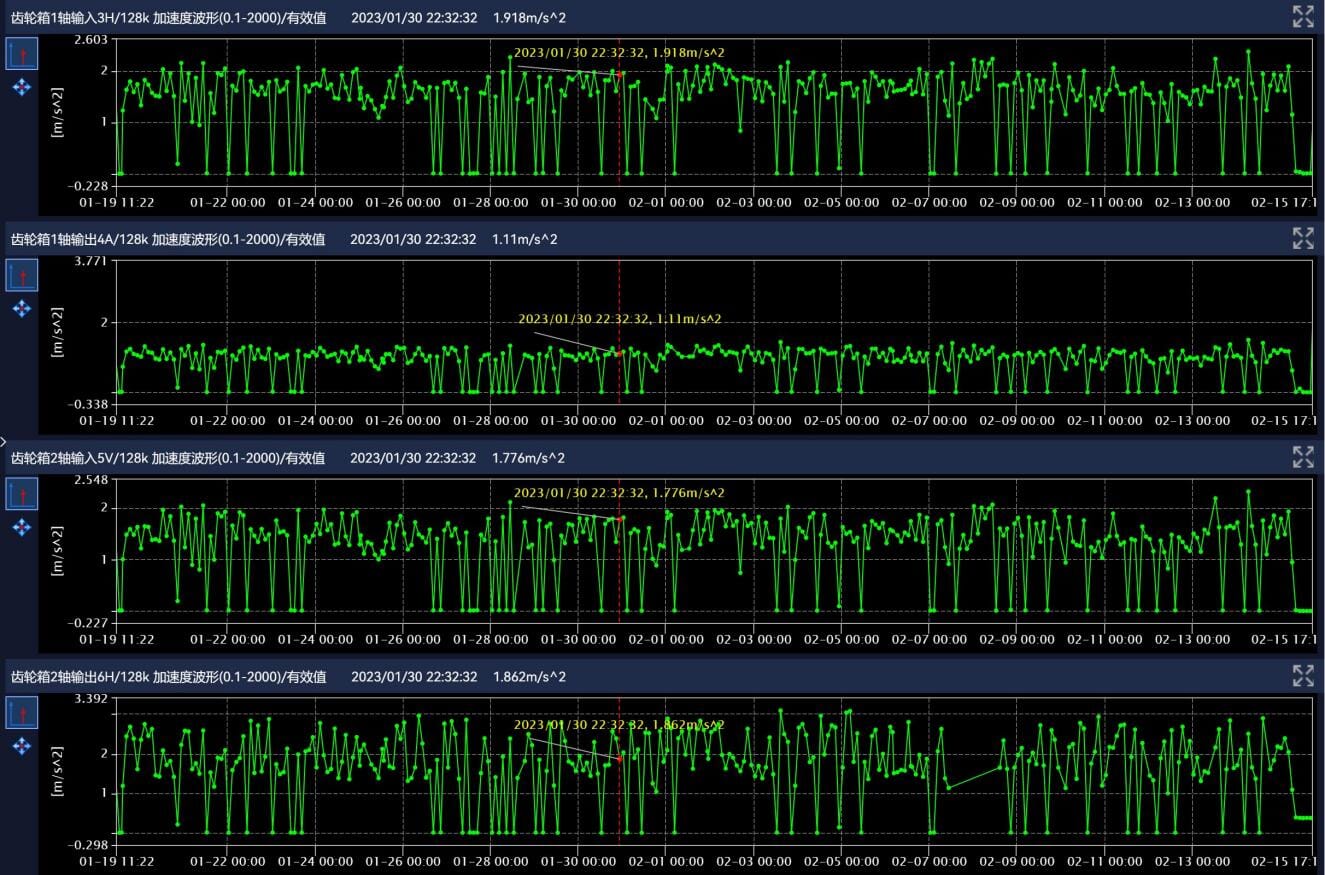Click red cursor marker point in 6H chart

(x=620, y=759)
